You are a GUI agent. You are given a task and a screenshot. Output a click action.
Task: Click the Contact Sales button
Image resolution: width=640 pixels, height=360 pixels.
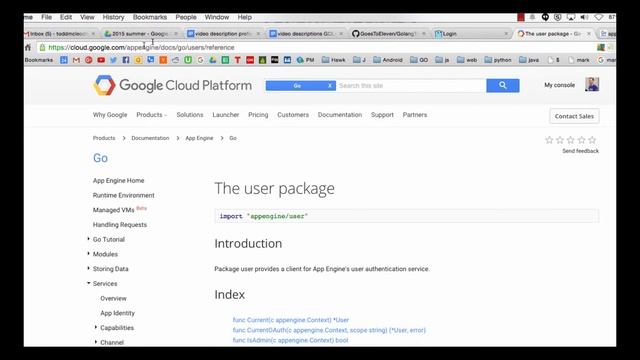tap(574, 116)
